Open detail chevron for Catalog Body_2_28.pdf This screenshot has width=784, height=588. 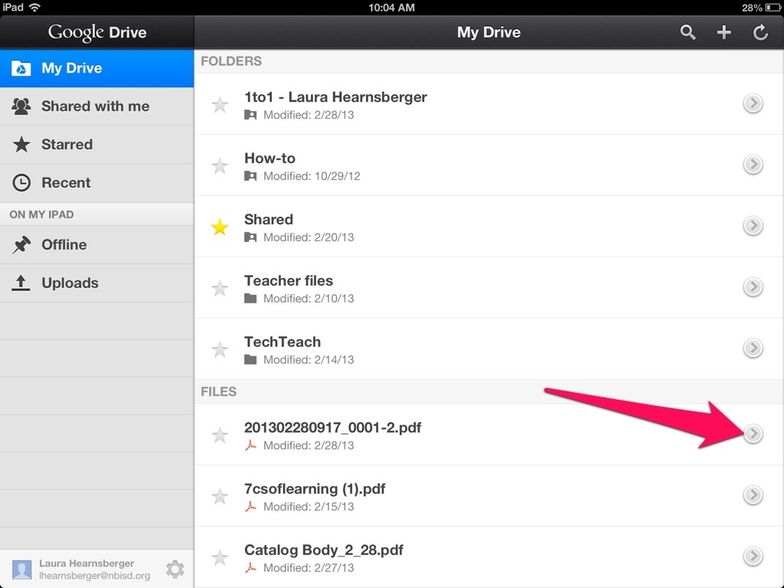(753, 556)
